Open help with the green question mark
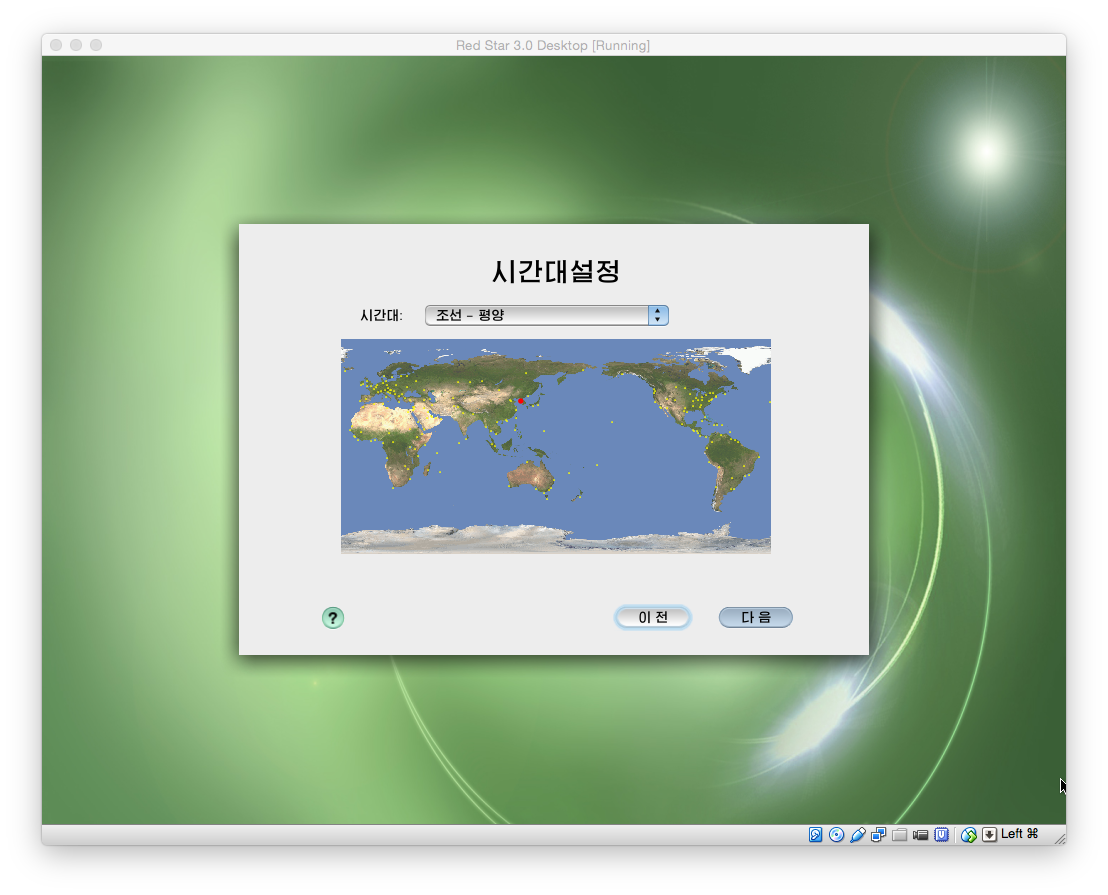 [333, 618]
